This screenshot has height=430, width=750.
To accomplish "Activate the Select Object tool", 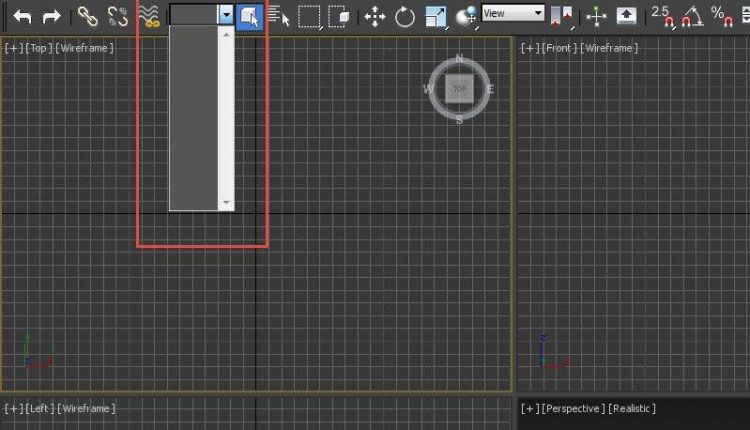I will coord(250,16).
